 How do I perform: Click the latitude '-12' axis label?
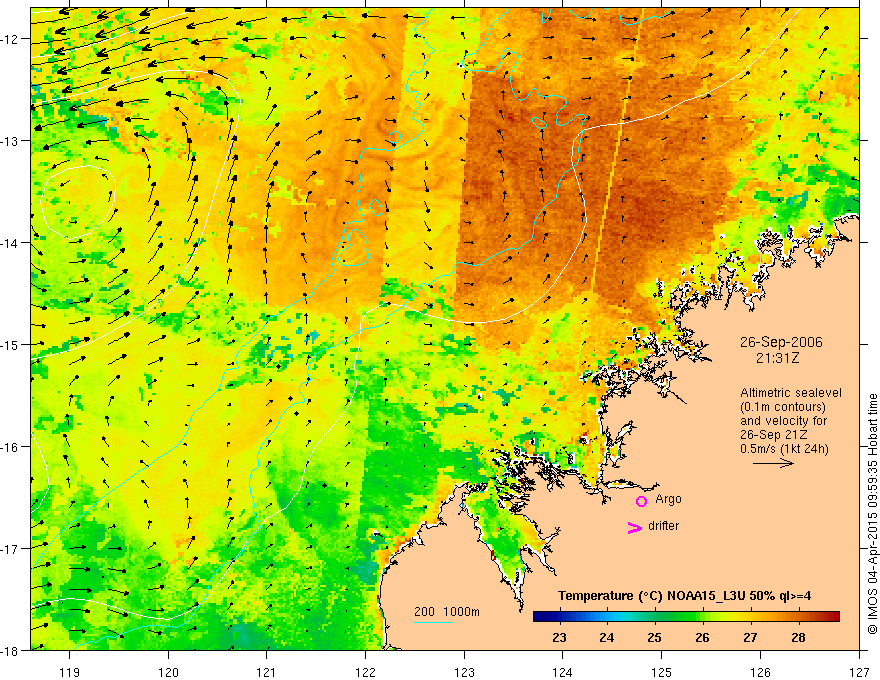[10, 39]
